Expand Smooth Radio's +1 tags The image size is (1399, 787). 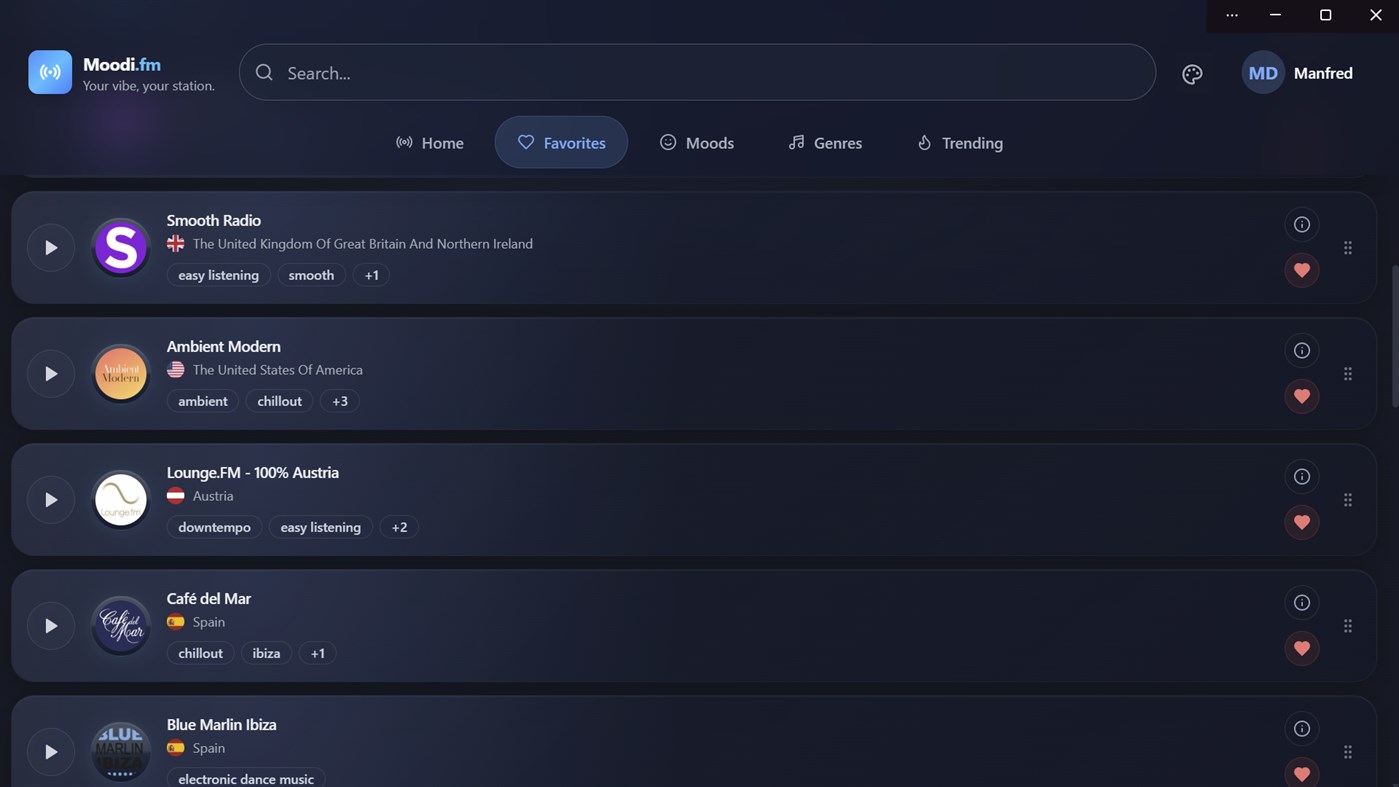(371, 275)
